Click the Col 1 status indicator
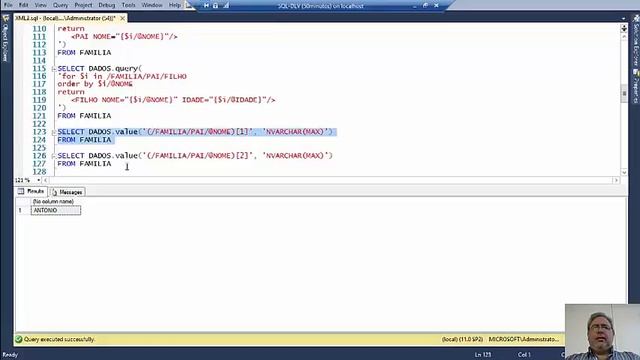The image size is (640, 360). (x=524, y=355)
